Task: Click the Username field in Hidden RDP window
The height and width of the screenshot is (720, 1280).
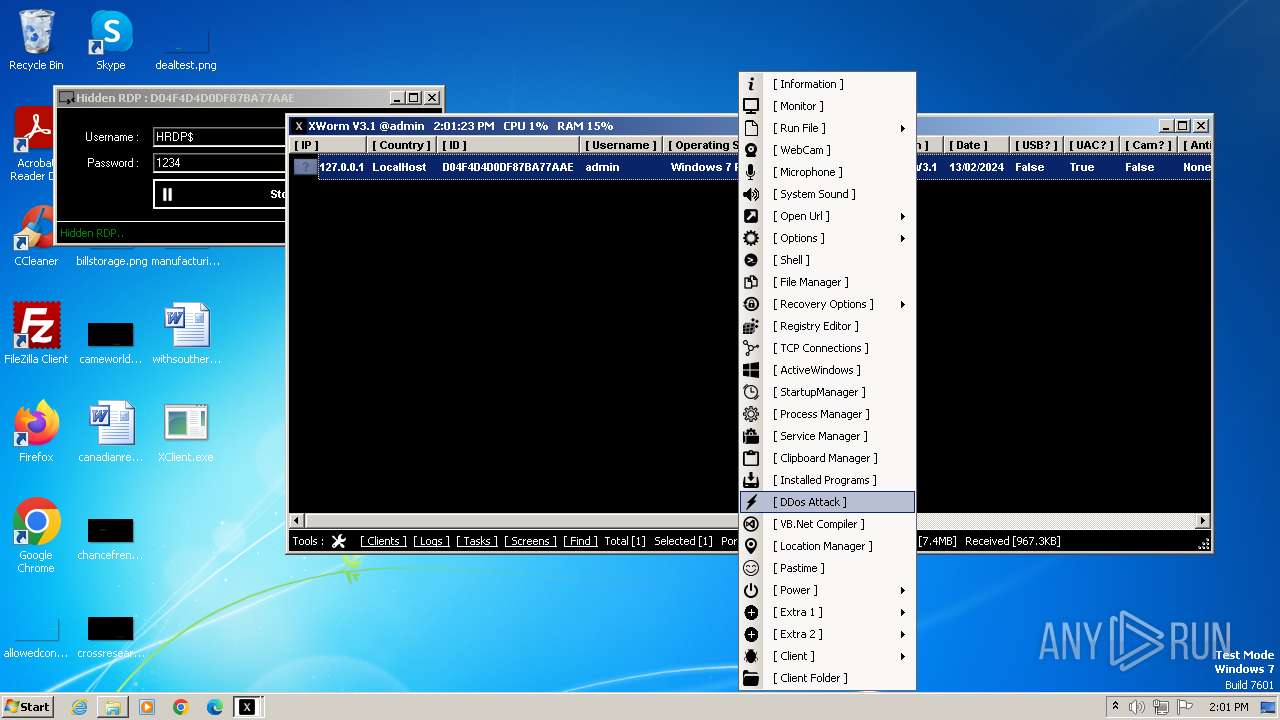Action: pyautogui.click(x=220, y=137)
